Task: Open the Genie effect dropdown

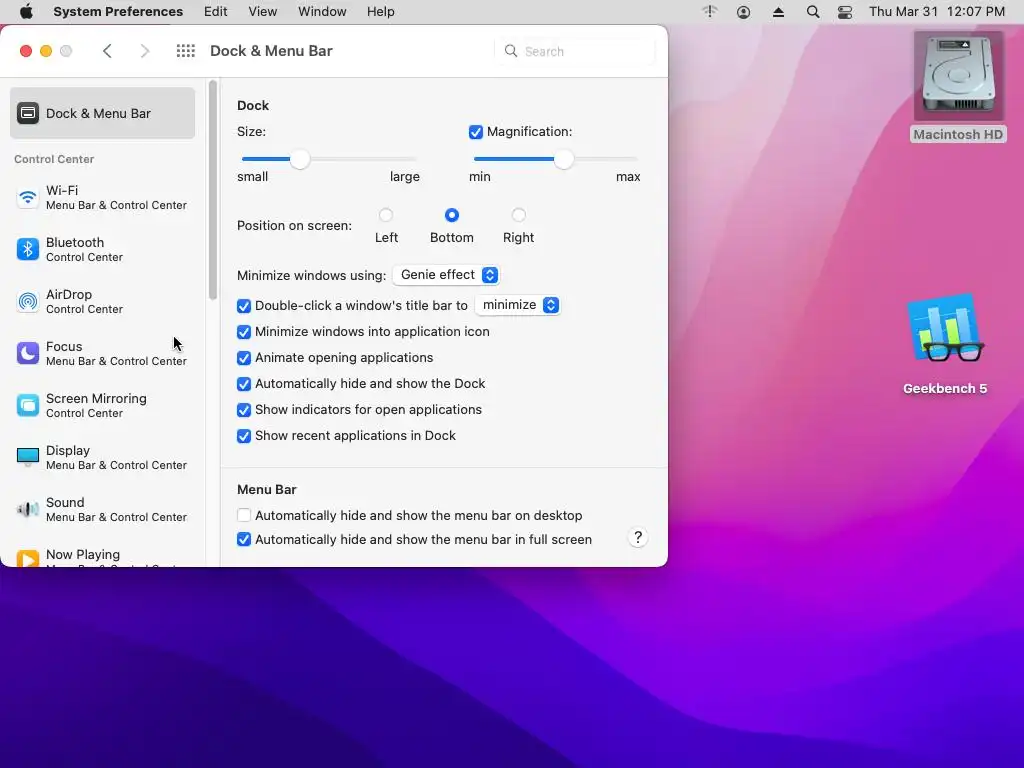Action: 446,275
